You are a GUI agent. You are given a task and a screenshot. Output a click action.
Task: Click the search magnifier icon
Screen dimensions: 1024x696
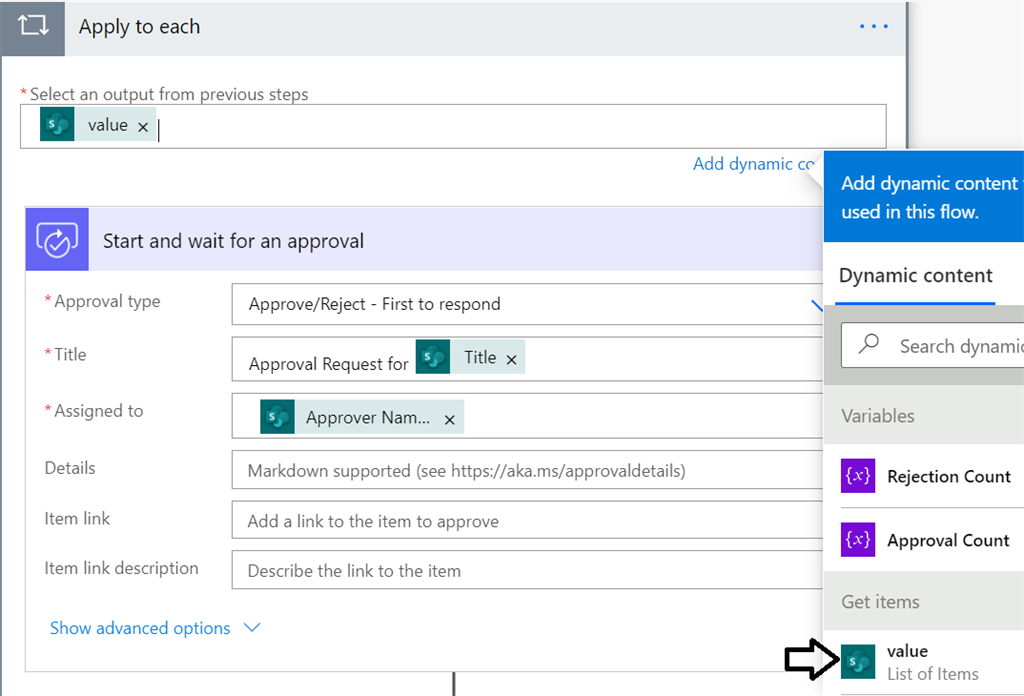869,345
